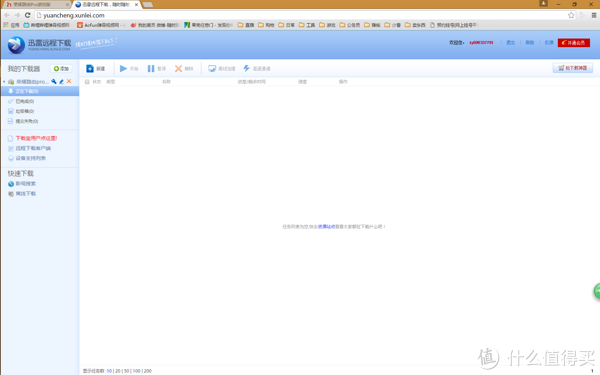Image resolution: width=600 pixels, height=375 pixels.
Task: Click the 名称 column header
Action: (x=166, y=82)
